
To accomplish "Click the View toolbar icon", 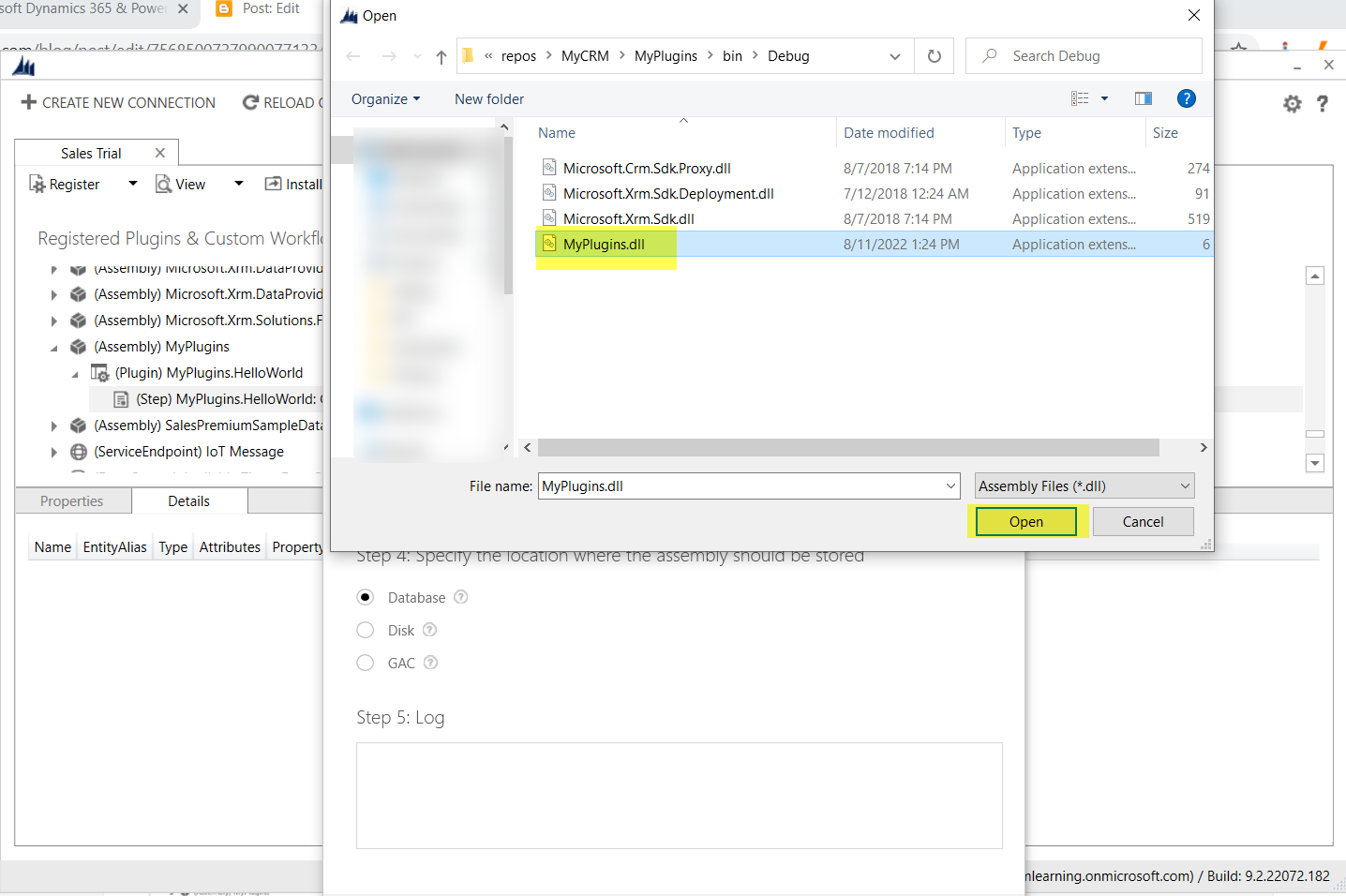I will point(163,185).
